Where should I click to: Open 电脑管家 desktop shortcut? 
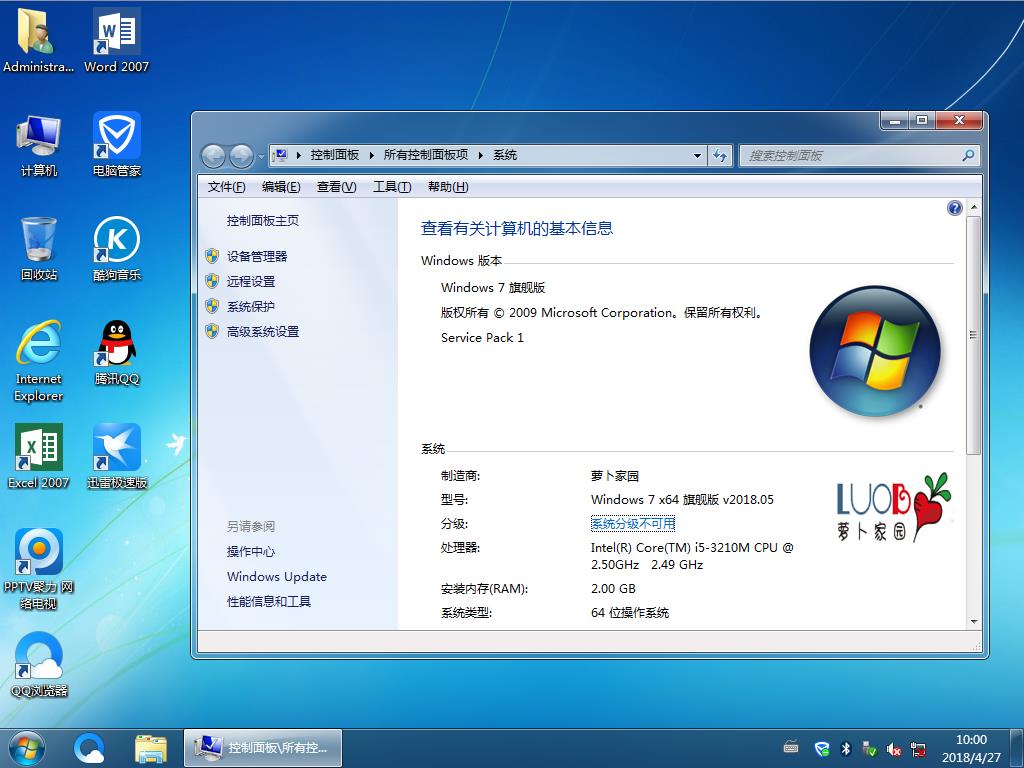(x=117, y=144)
